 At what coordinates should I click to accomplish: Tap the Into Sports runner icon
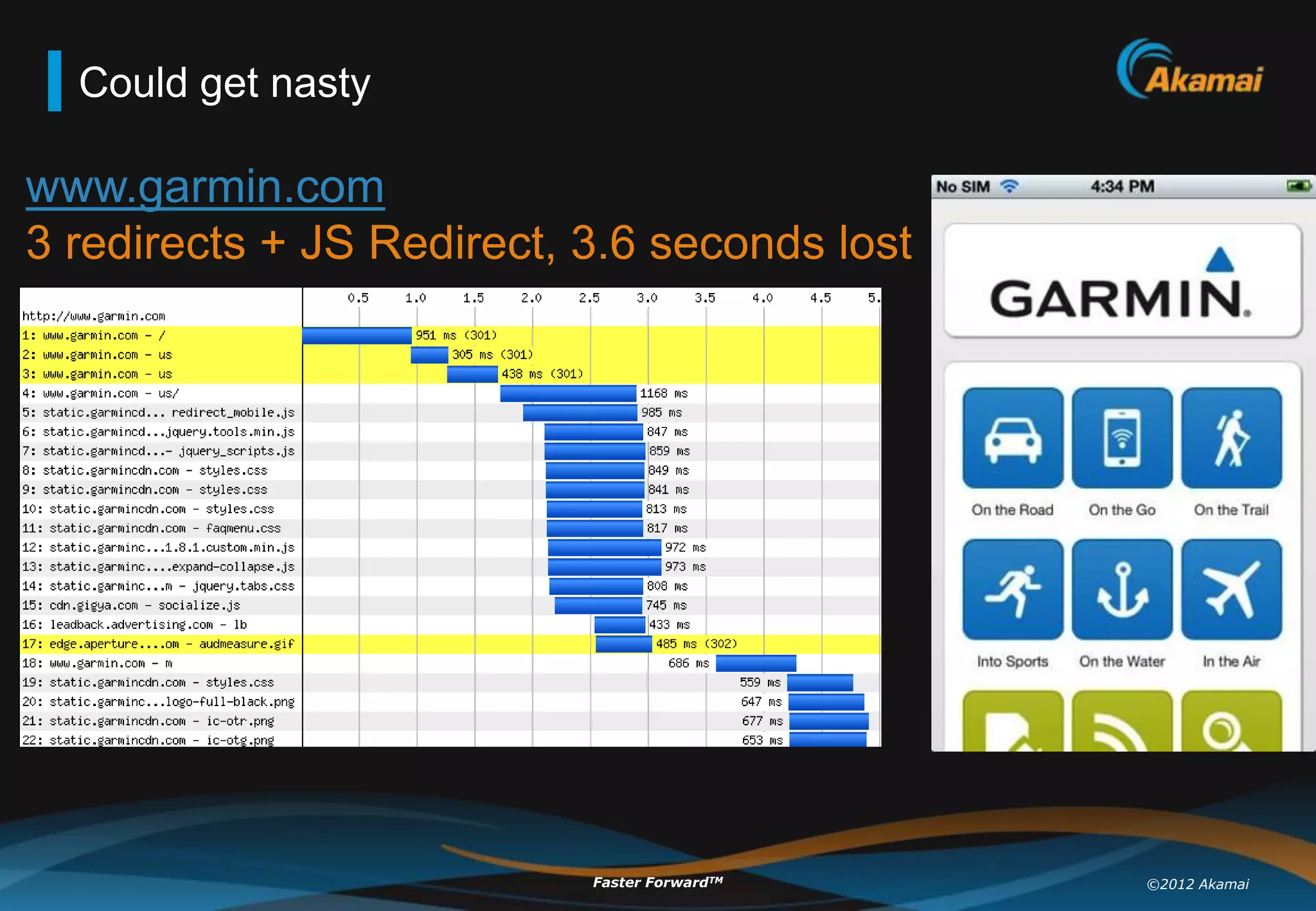1013,589
